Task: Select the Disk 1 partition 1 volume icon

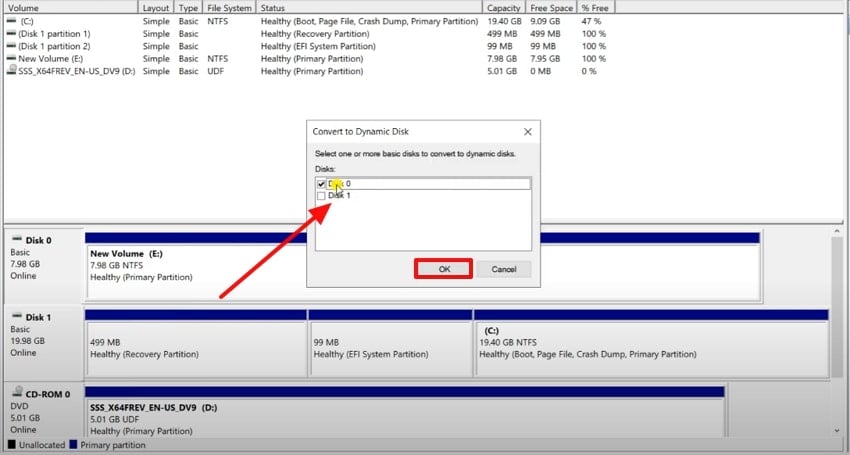Action: pos(11,34)
